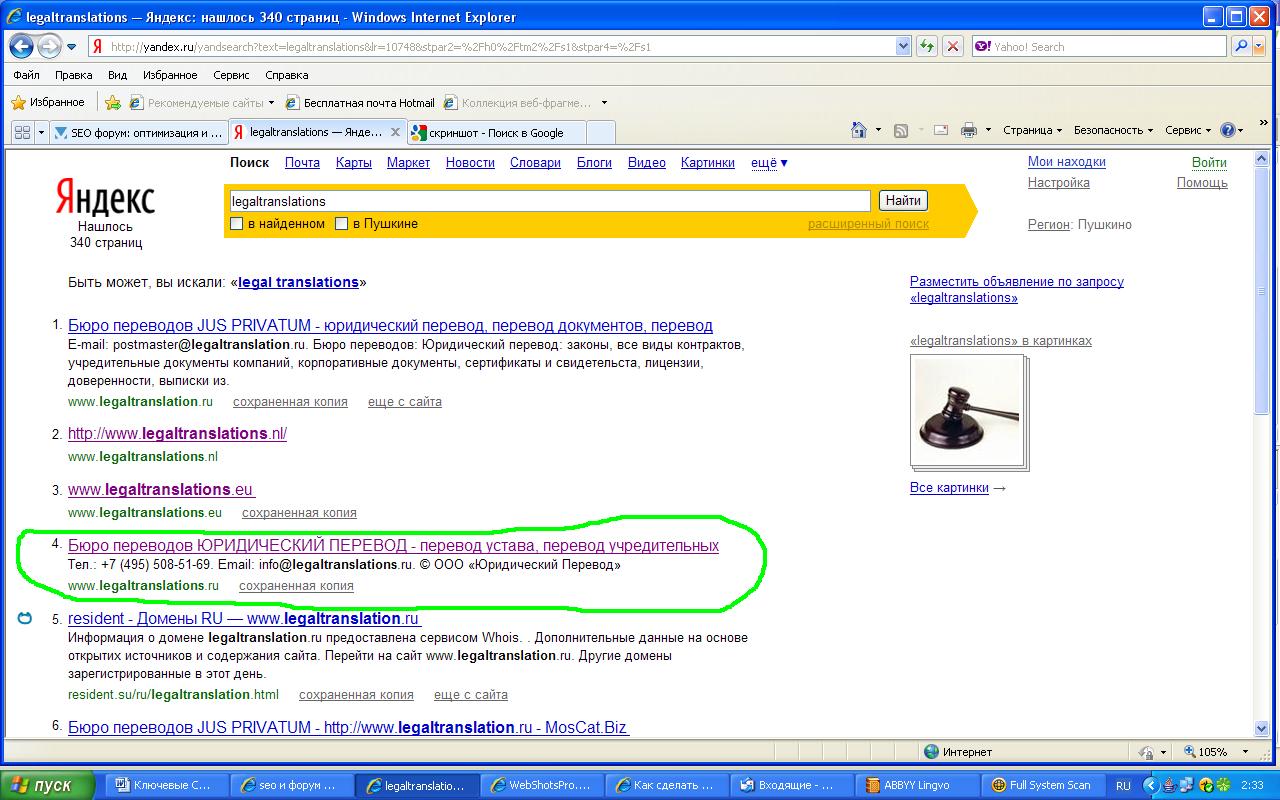
Task: Open the Справка menu
Action: 287,75
